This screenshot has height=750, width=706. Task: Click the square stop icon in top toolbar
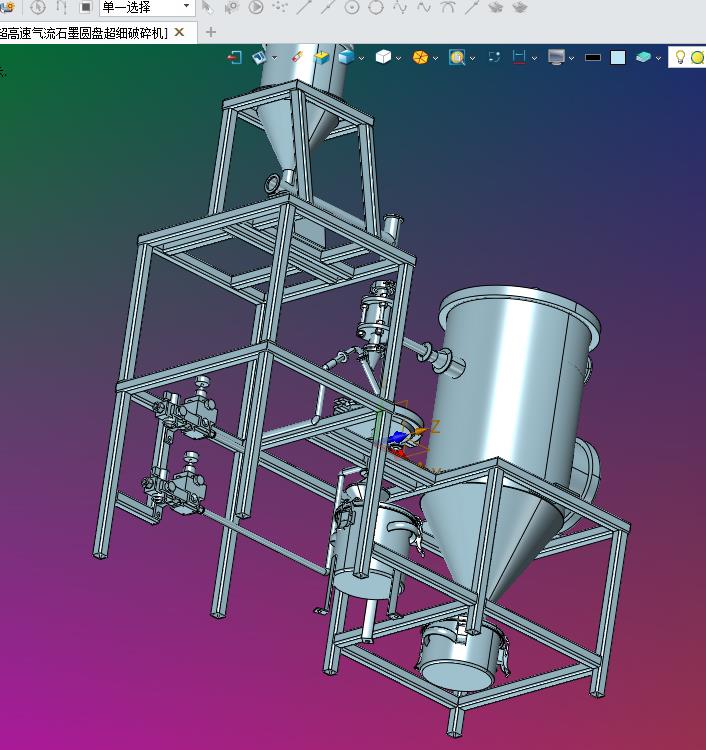click(86, 7)
